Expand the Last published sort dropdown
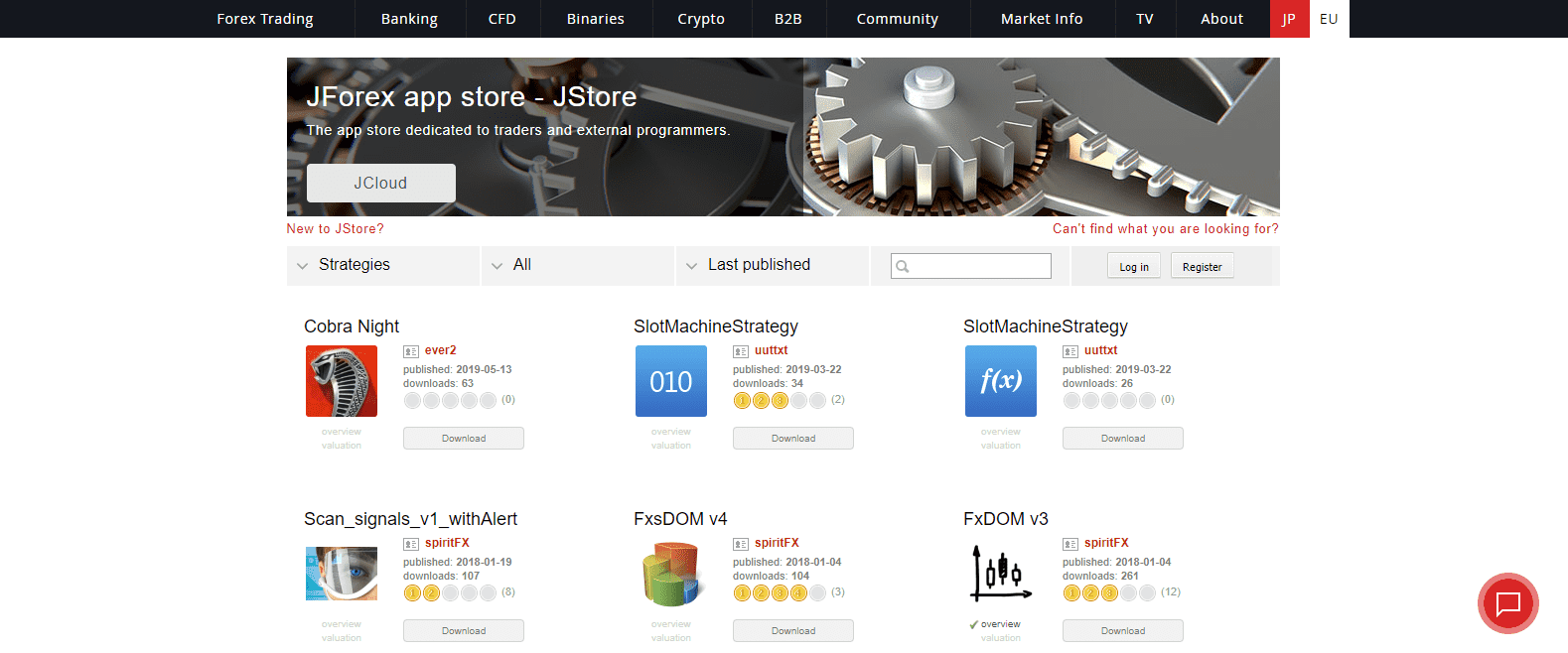 pos(773,265)
